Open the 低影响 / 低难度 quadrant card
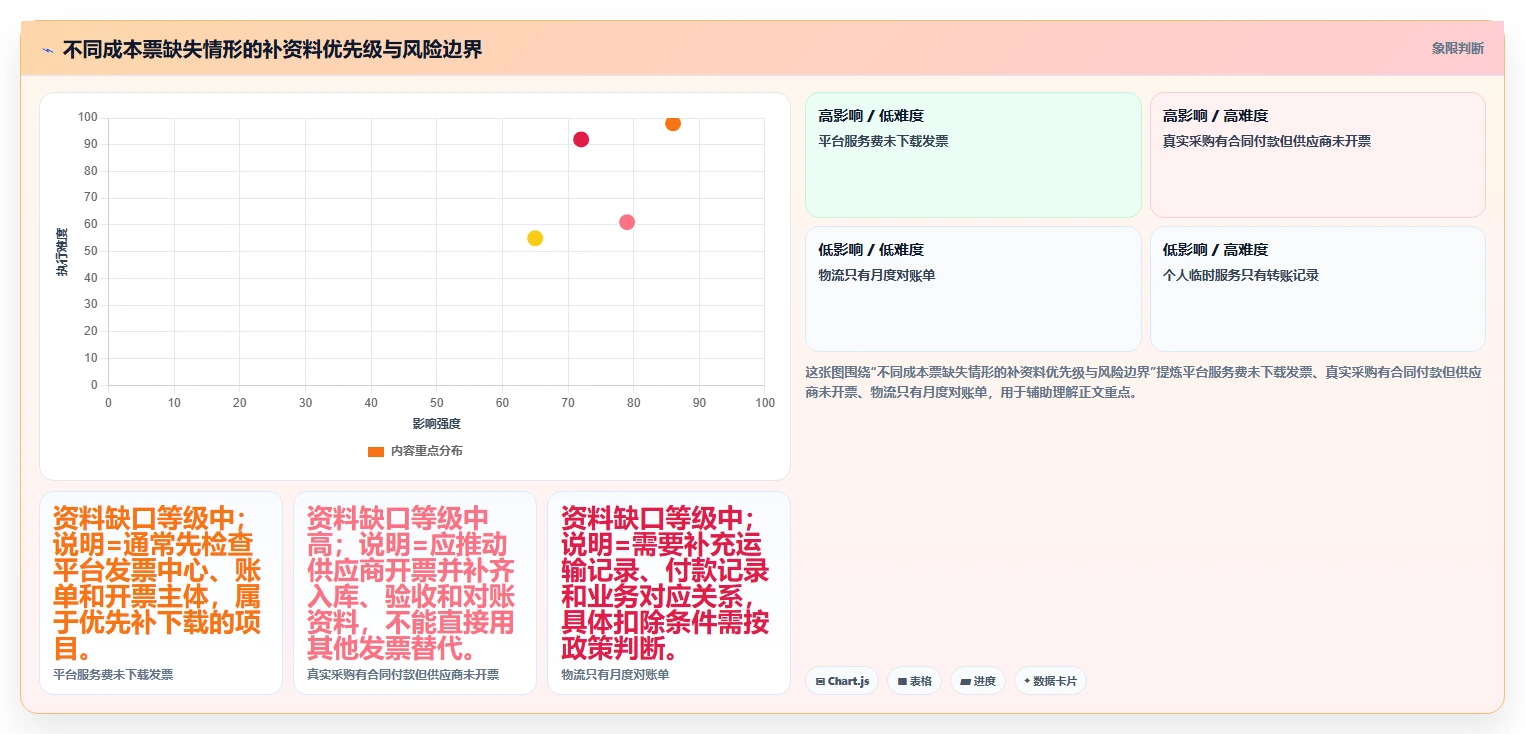Image resolution: width=1525 pixels, height=734 pixels. click(x=973, y=289)
